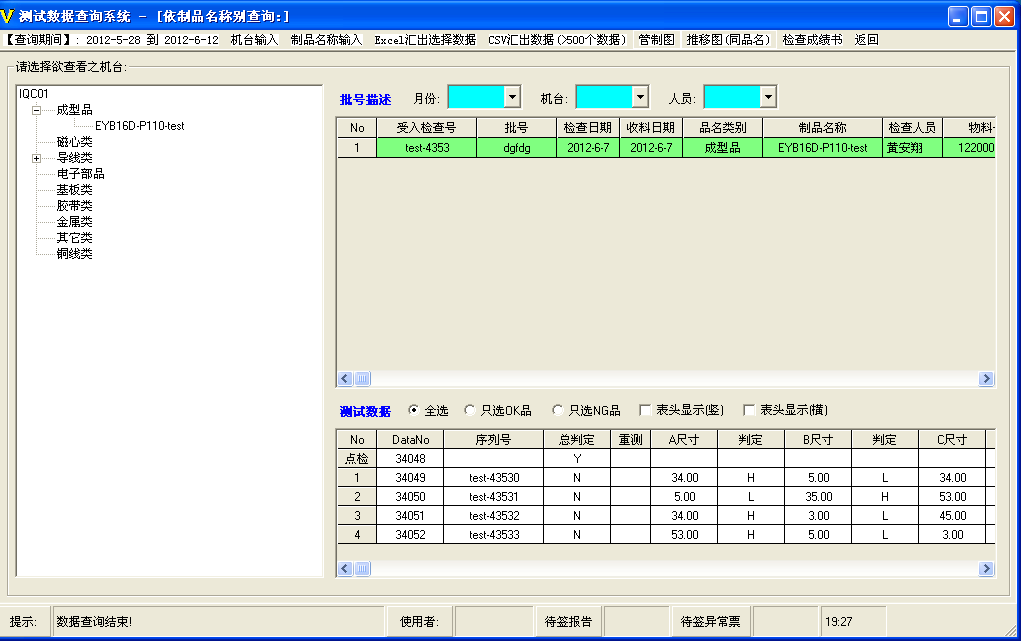The height and width of the screenshot is (641, 1021).
Task: Choose the 只选NG品 radio option
Action: pyautogui.click(x=558, y=411)
